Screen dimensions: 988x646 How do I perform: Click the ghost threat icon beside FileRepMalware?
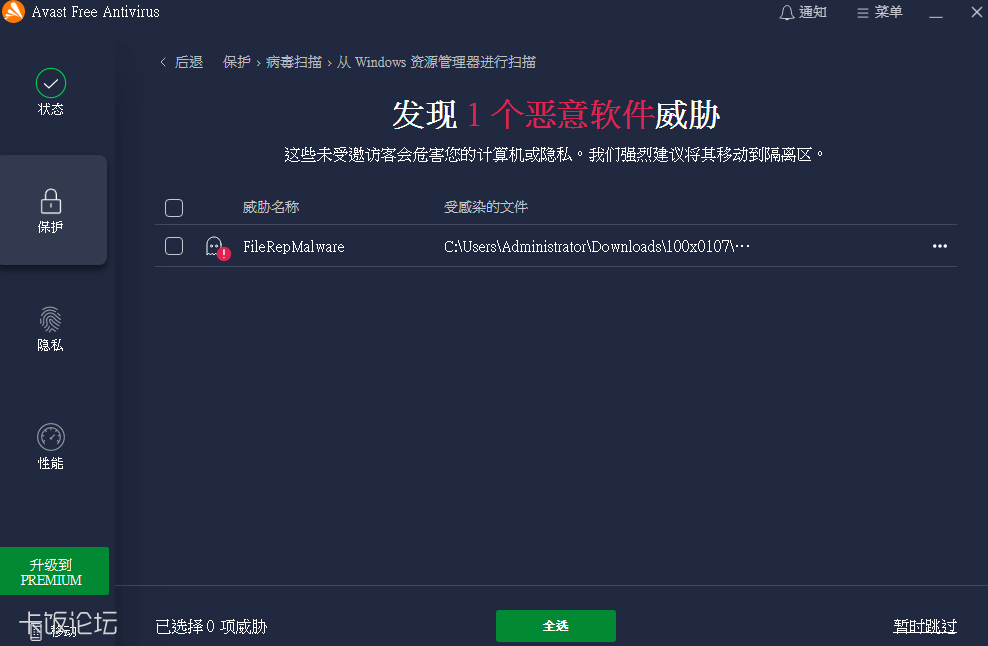[215, 247]
